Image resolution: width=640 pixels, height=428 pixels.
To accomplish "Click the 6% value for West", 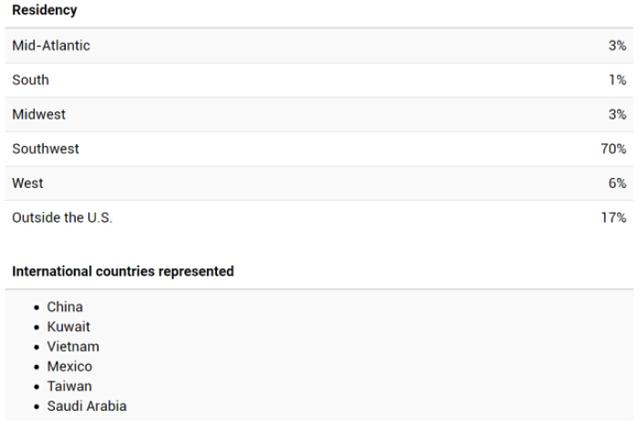I will click(x=617, y=183).
